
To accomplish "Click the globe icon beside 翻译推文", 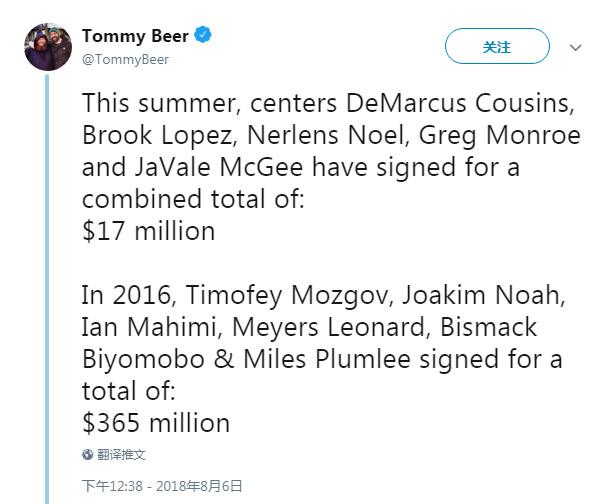I will click(x=88, y=455).
